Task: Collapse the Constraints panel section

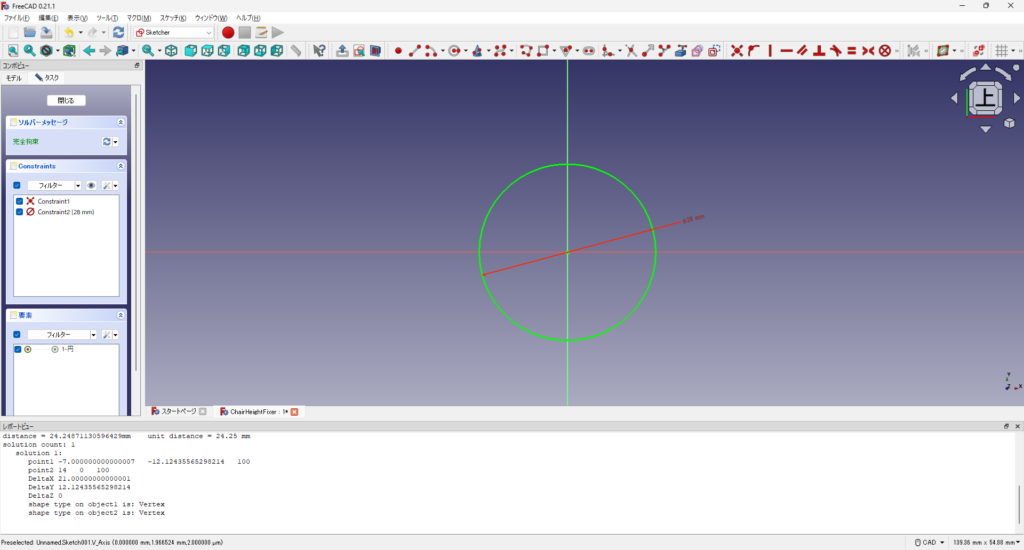Action: point(121,166)
